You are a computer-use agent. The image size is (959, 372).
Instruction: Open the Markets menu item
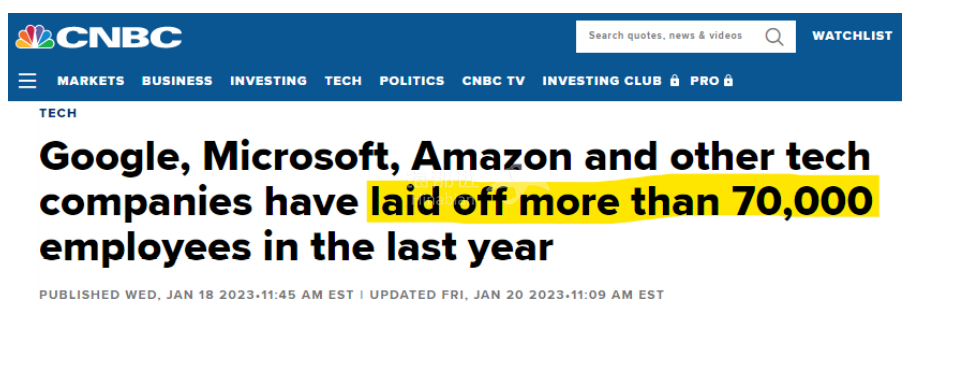point(91,81)
